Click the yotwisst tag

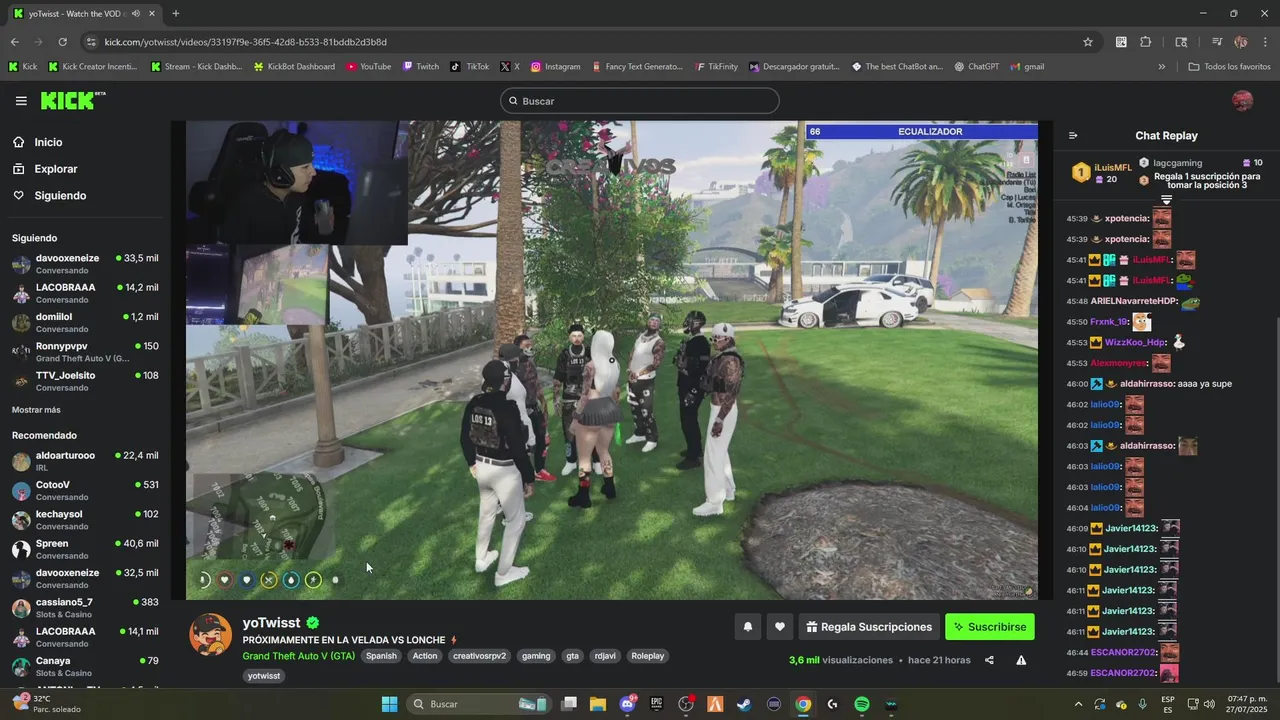(264, 676)
